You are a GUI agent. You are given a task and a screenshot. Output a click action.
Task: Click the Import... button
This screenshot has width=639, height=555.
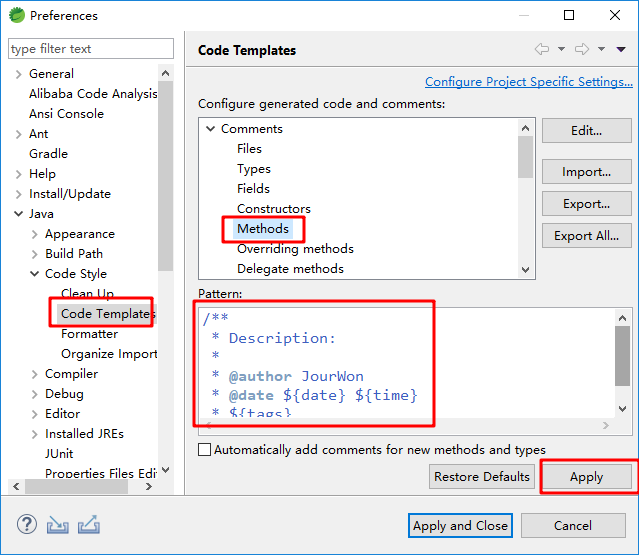586,172
